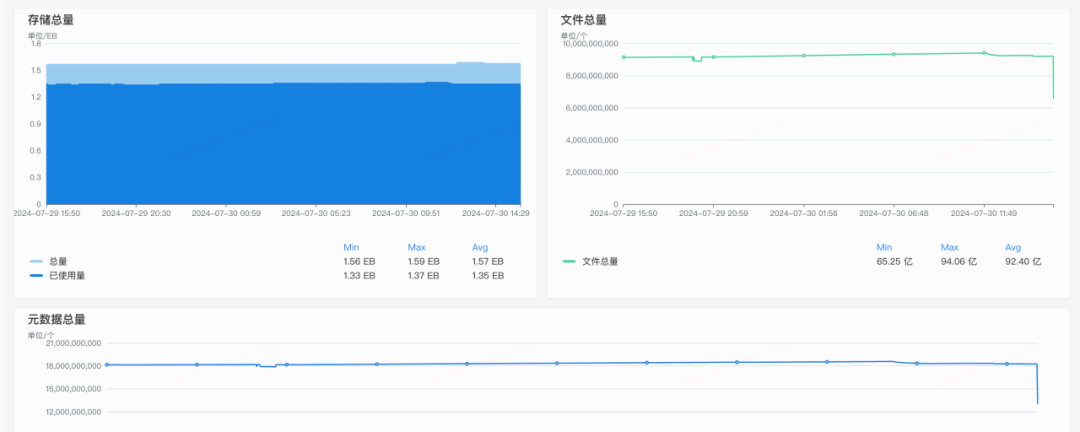Click the 65.25 亿 minimum value
1080x432 pixels.
click(894, 262)
